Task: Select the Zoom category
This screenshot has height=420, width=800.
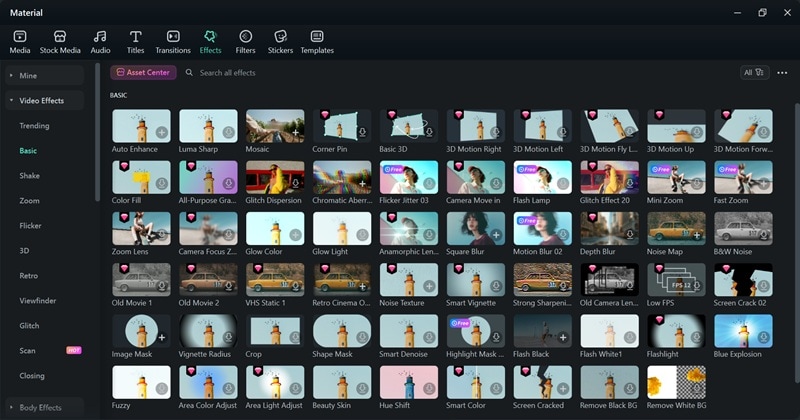Action: [x=30, y=201]
